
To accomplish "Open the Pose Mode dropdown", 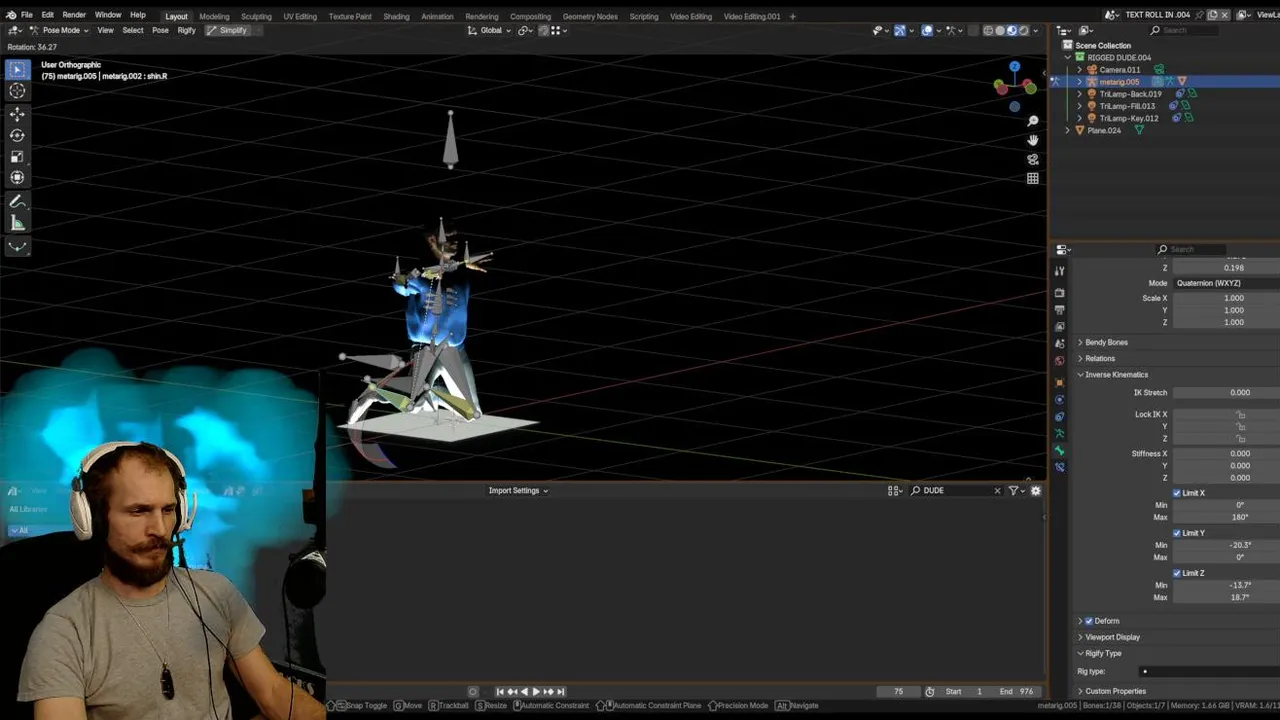I will [x=59, y=30].
